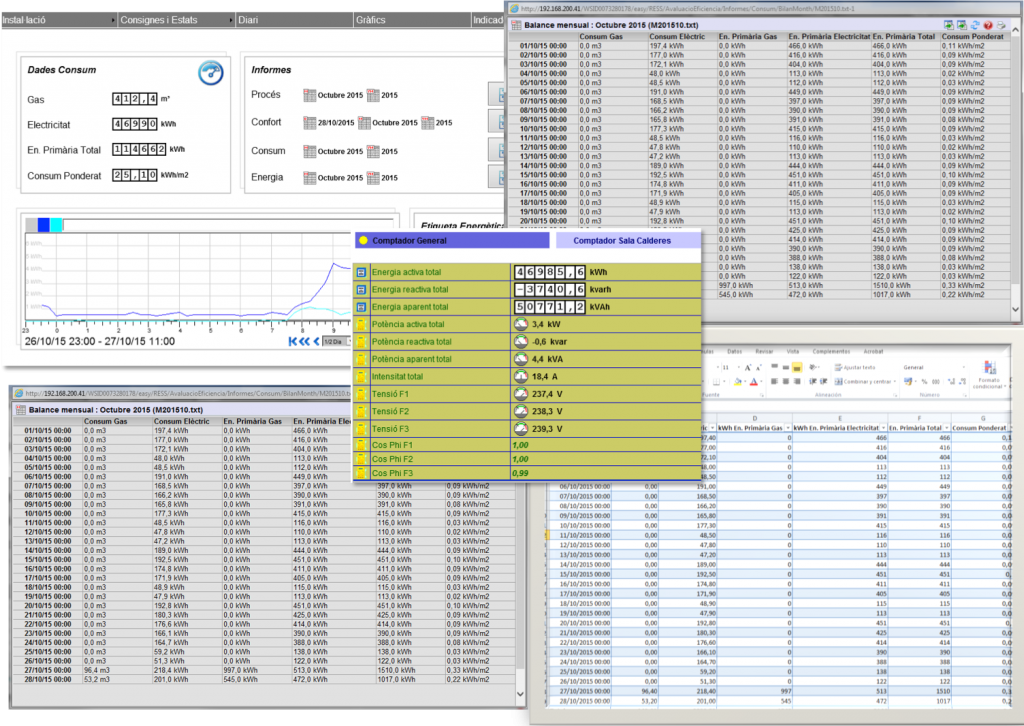Open Energia yearly 2015 calendar icon
1024x726 pixels.
pos(373,178)
